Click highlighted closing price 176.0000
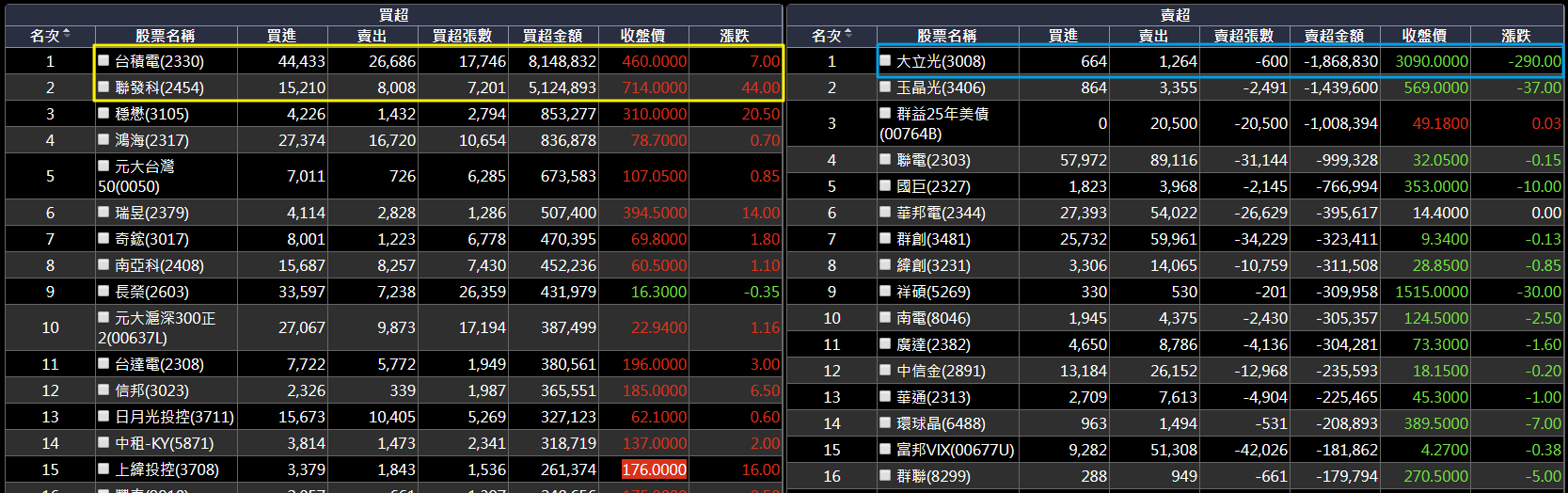Screen dimensions: 1568x493 (x=654, y=469)
